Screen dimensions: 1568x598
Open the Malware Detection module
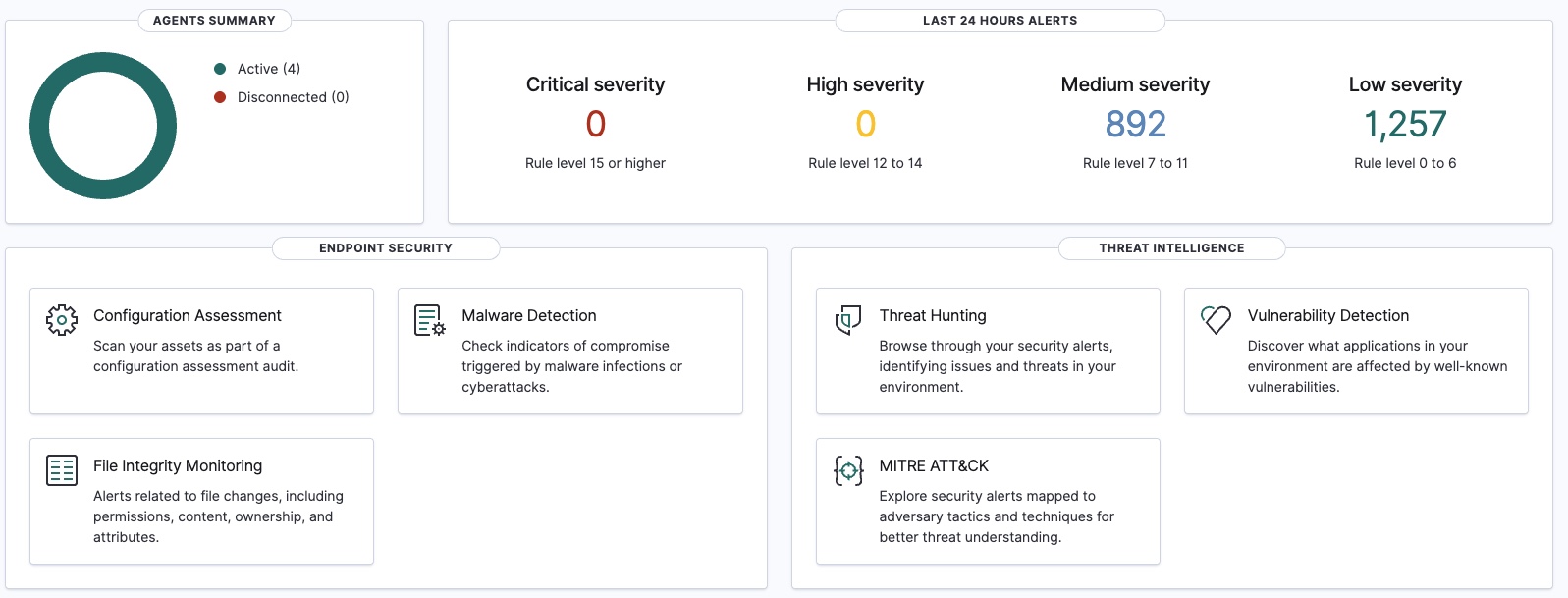coord(529,315)
